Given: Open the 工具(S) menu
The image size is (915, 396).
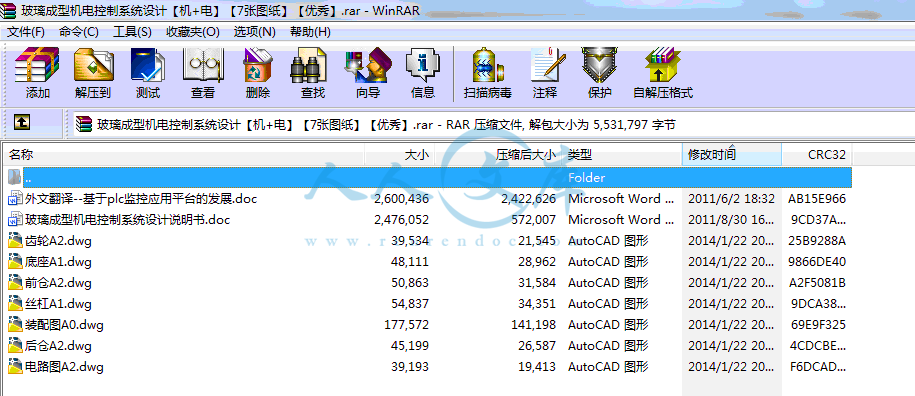Looking at the screenshot, I should [132, 31].
